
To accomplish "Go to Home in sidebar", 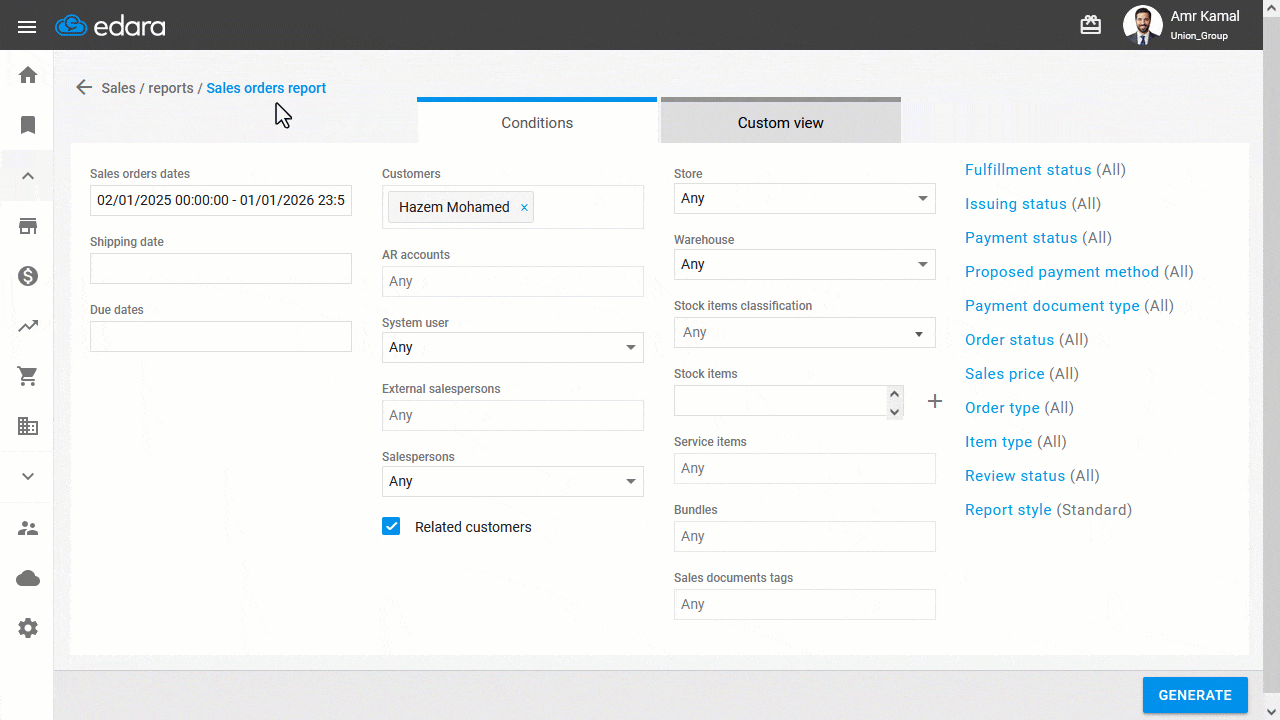I will 28,75.
